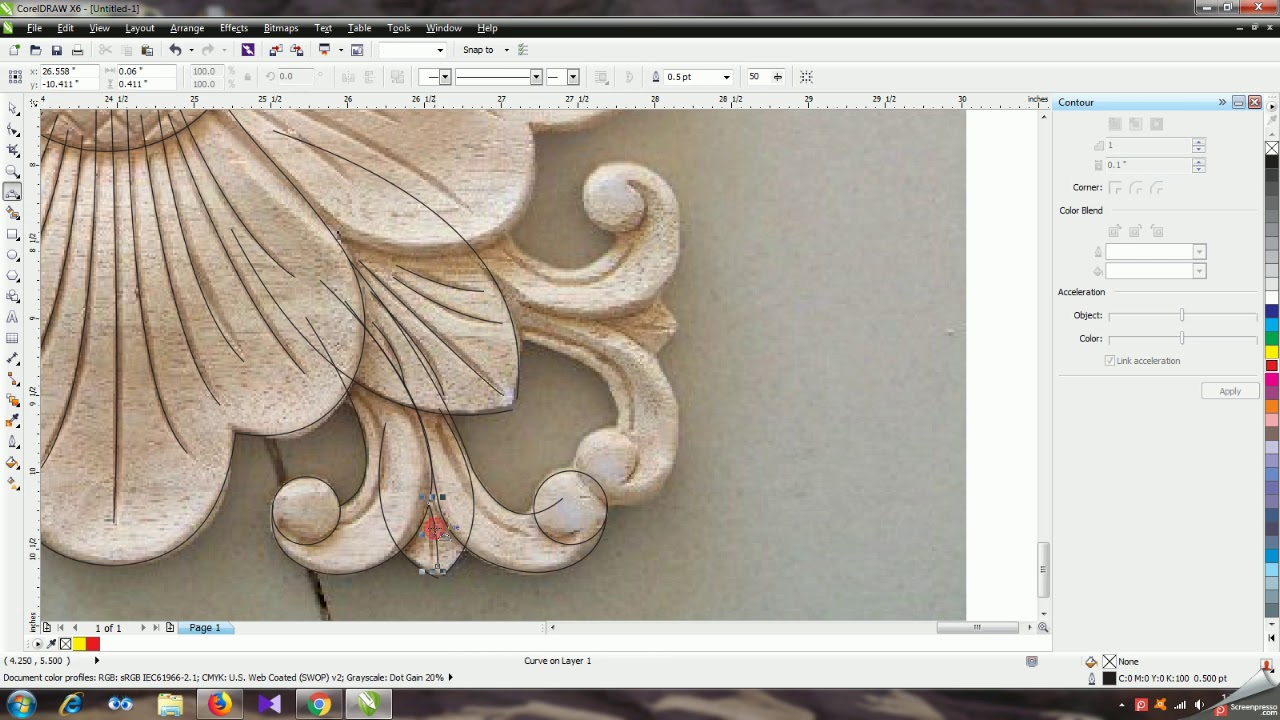Click the Apply button in Contour
Viewport: 1280px width, 720px height.
click(1230, 392)
